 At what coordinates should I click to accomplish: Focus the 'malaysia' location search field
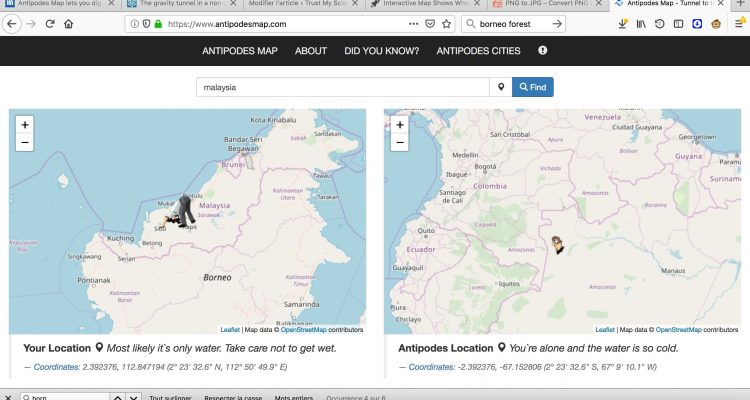[343, 87]
